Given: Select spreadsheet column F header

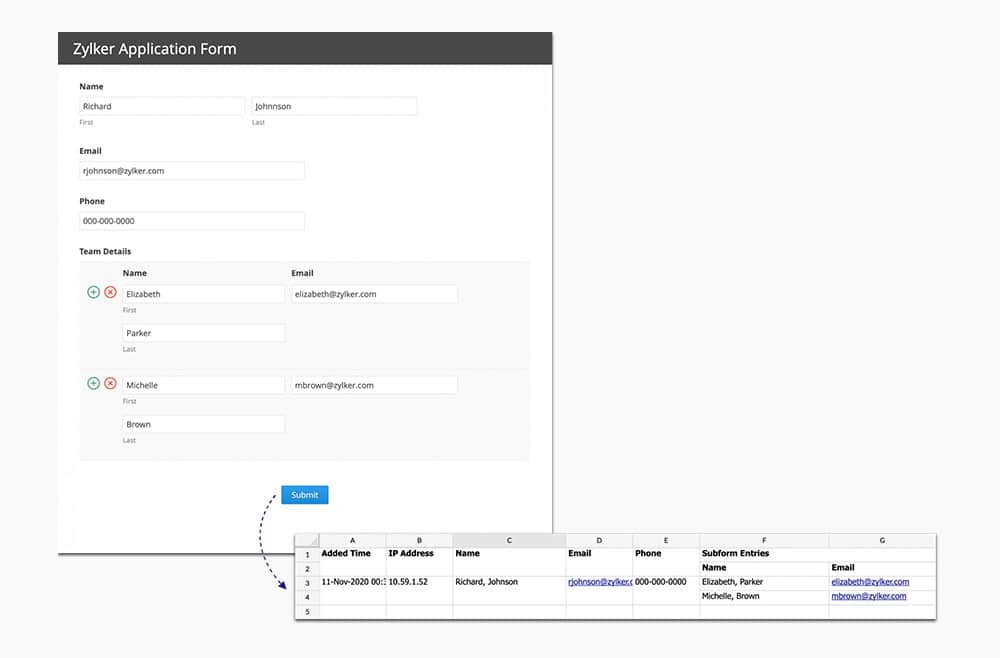Looking at the screenshot, I should point(764,540).
